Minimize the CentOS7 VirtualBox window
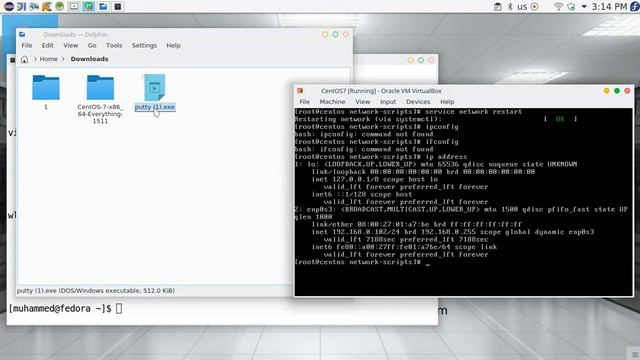640x360 pixels. (607, 91)
